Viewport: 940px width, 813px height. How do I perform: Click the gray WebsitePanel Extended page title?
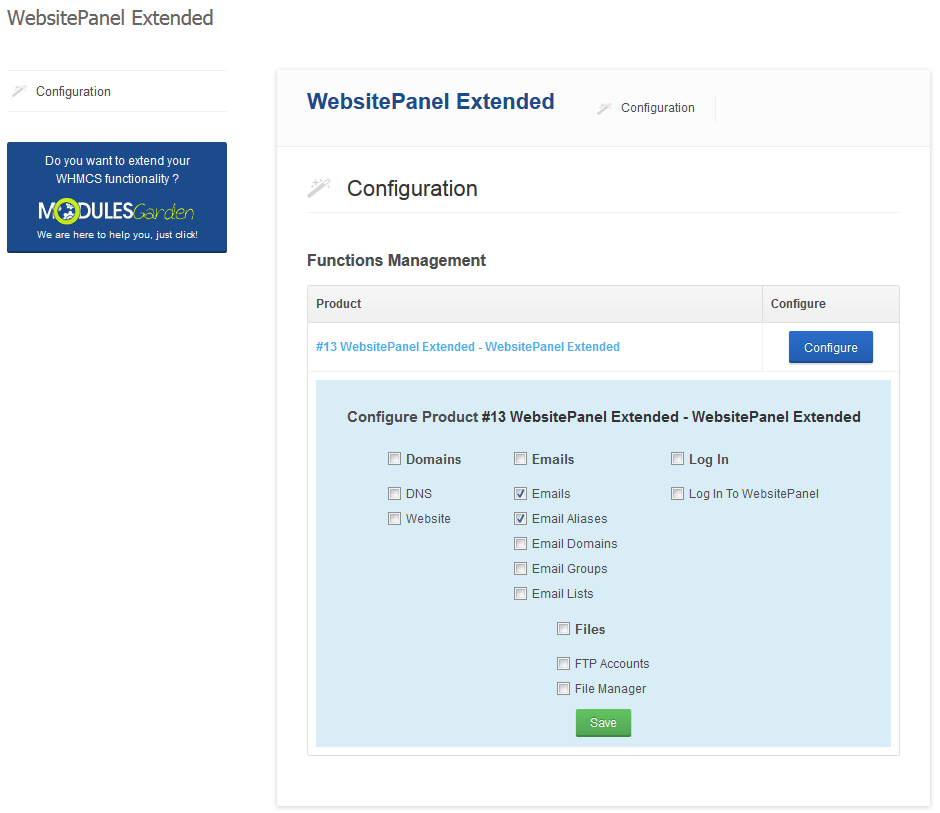tap(110, 18)
